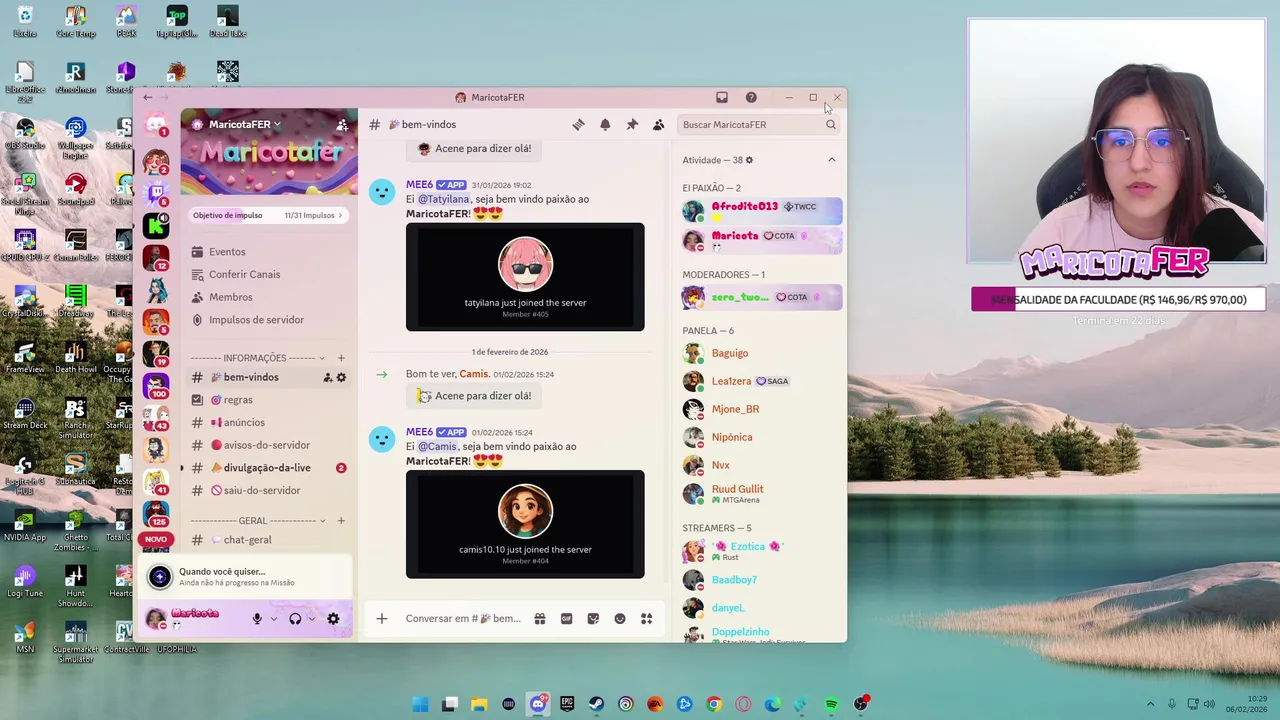
Task: Focus the Buscar MaricotaFER search field
Action: tap(759, 124)
